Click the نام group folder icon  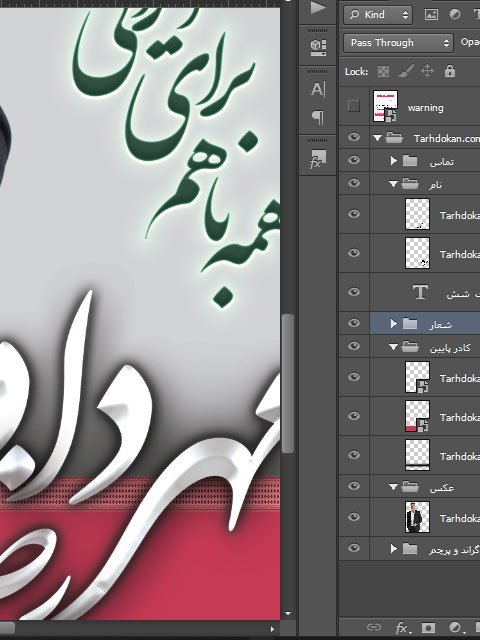pyautogui.click(x=410, y=184)
